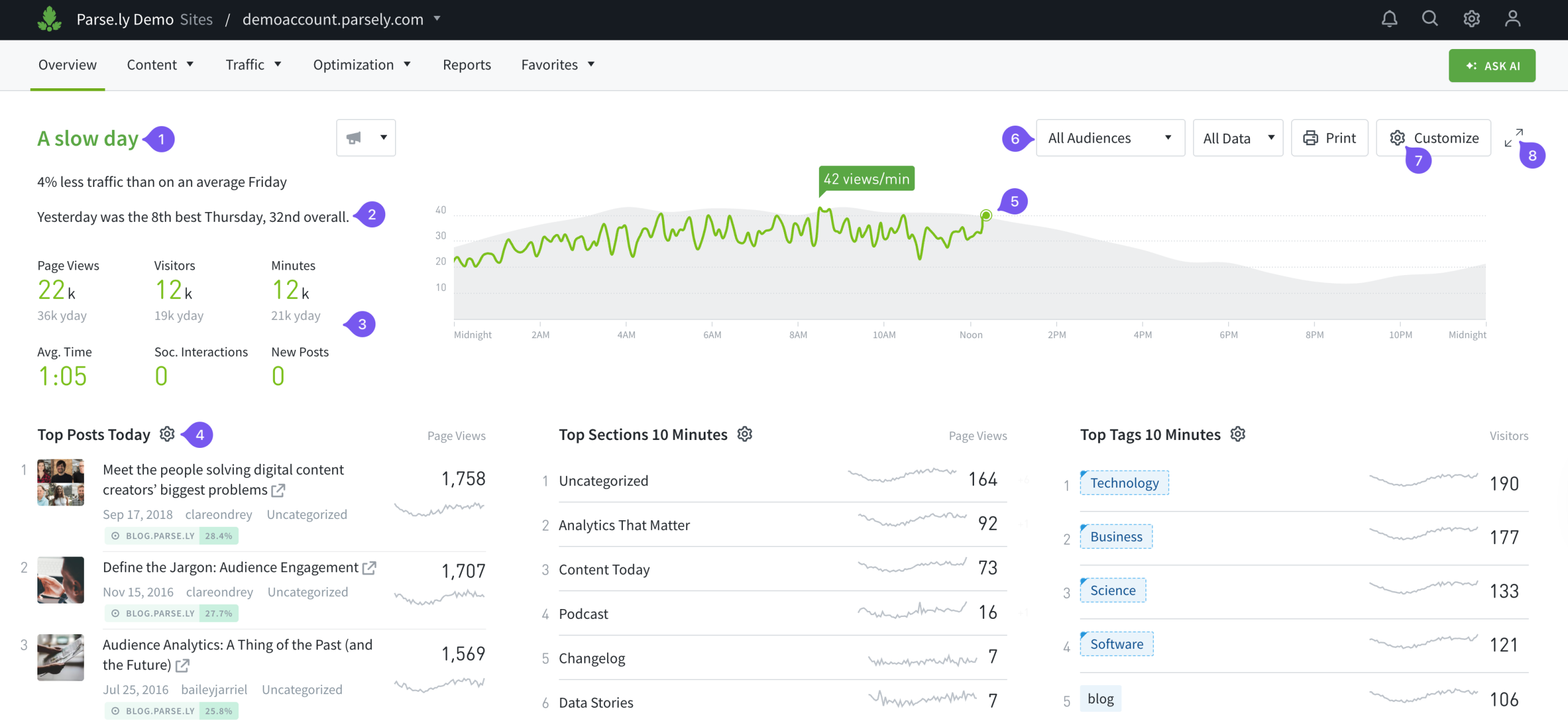The width and height of the screenshot is (1568, 723).
Task: Click the Top Posts Today gear icon
Action: pyautogui.click(x=167, y=434)
